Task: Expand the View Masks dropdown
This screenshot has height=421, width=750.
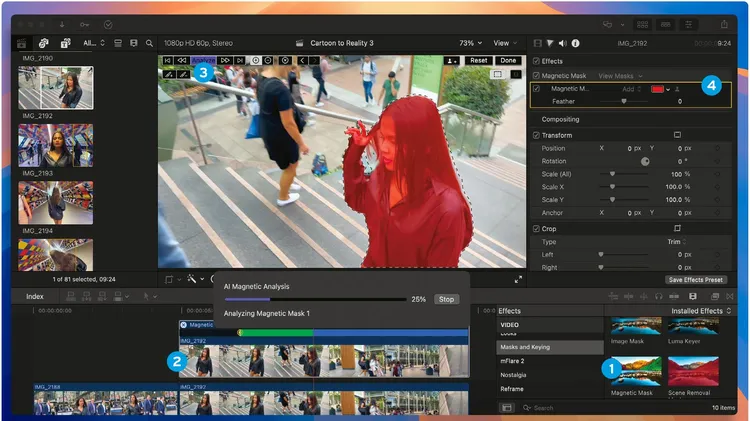Action: [x=622, y=75]
